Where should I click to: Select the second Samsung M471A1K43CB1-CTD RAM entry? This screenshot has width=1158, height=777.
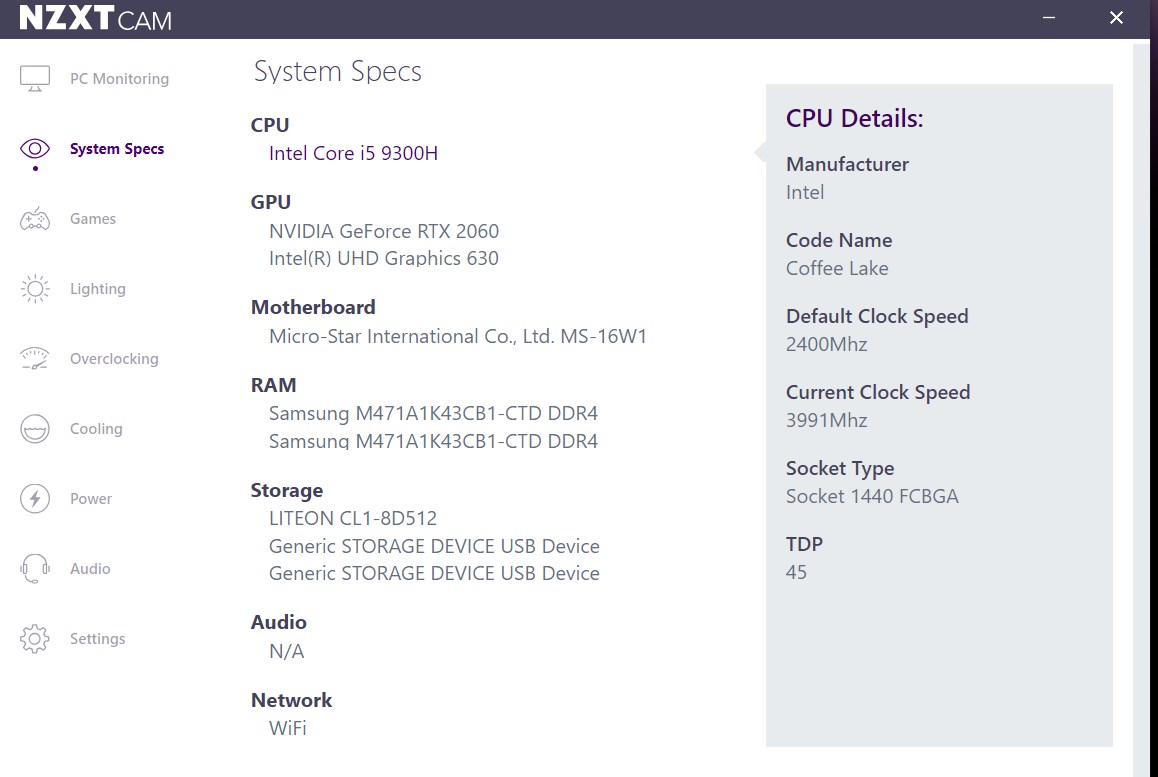pos(433,441)
